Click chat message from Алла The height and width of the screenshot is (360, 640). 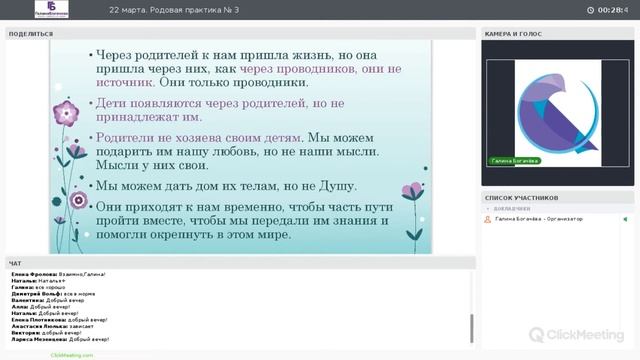click(x=41, y=307)
